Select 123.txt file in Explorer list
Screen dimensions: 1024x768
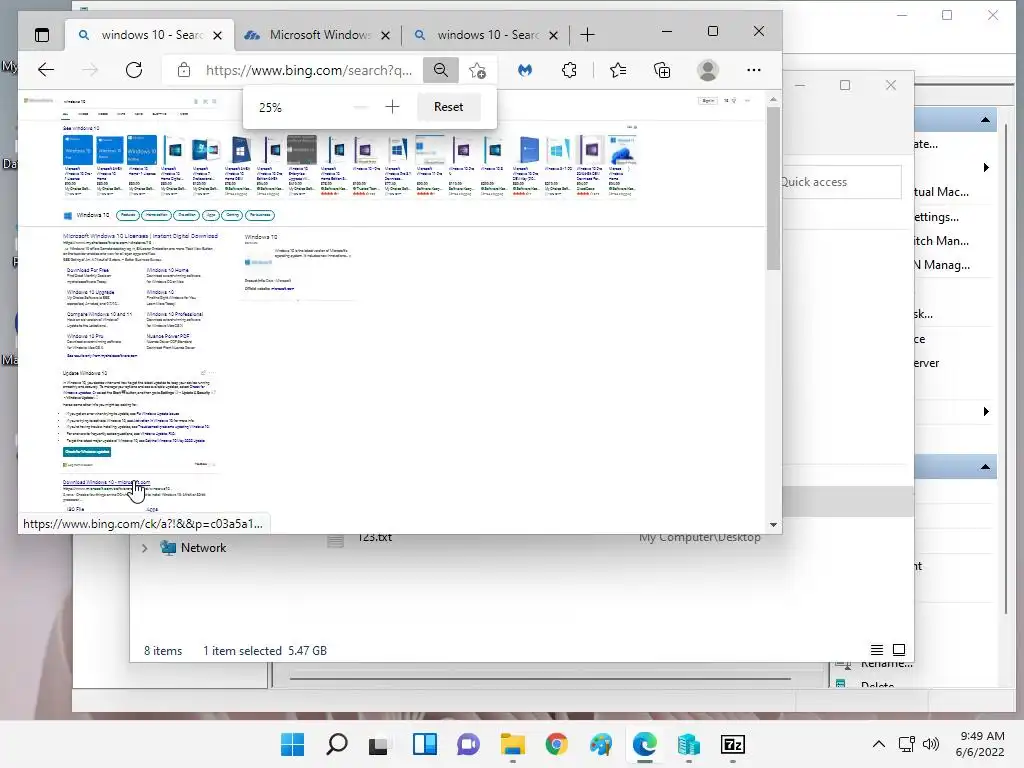[x=374, y=538]
